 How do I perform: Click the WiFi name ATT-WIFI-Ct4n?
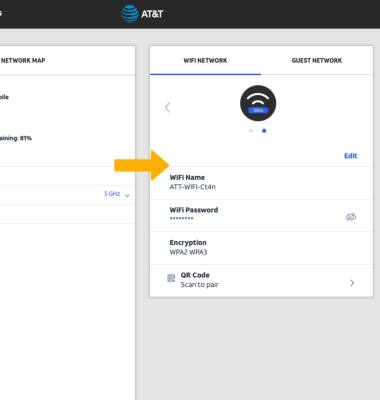tap(192, 187)
